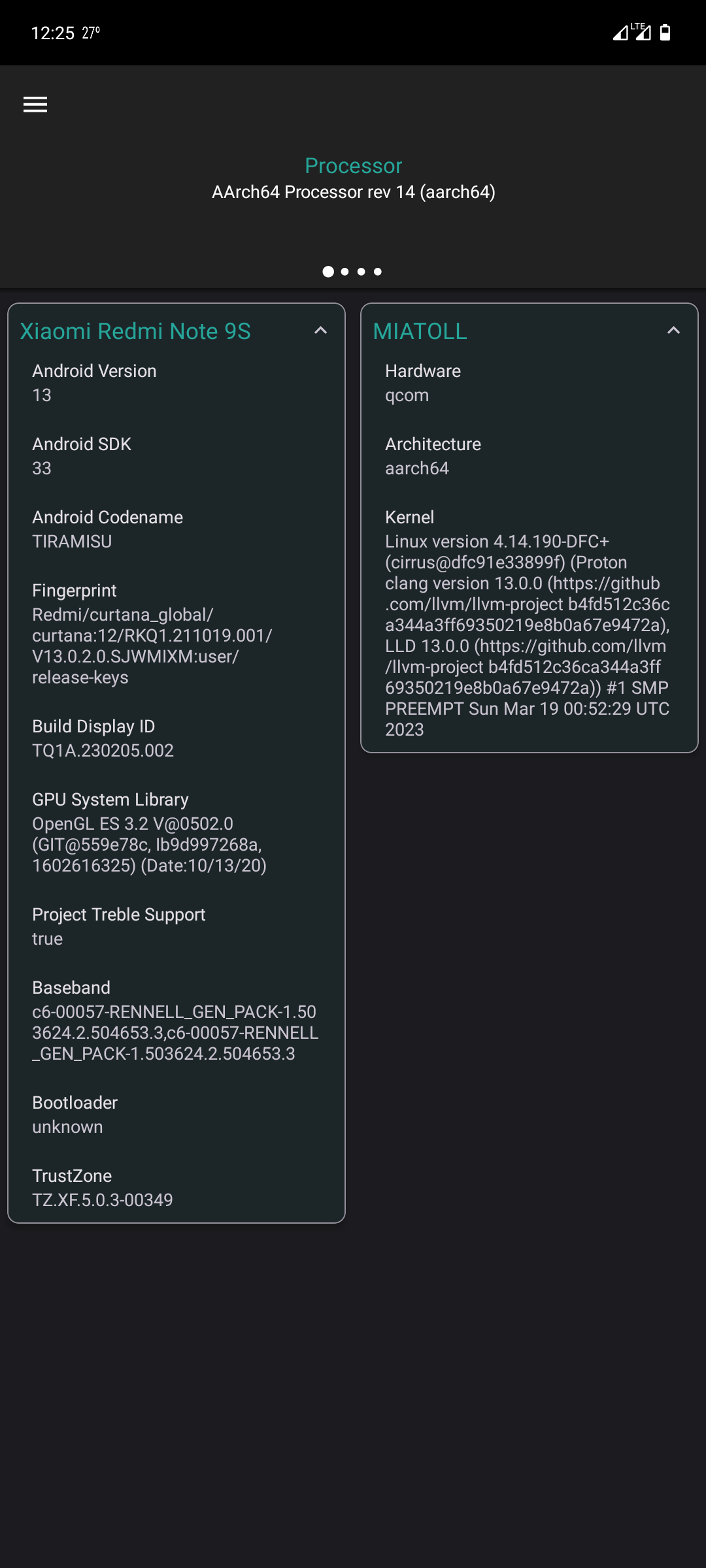
Task: Go to the second page indicator dot
Action: pyautogui.click(x=345, y=272)
